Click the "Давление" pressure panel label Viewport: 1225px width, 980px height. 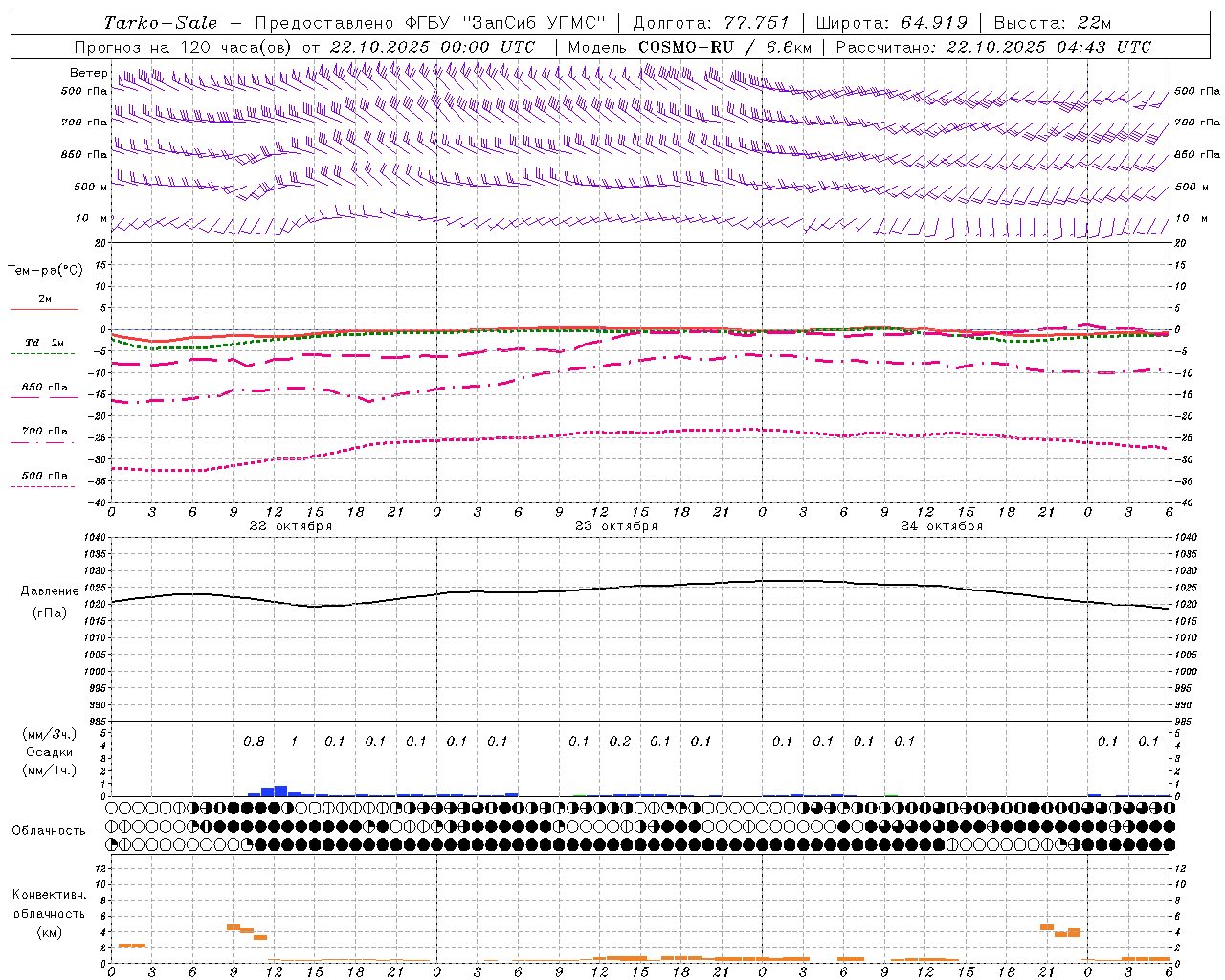point(50,591)
